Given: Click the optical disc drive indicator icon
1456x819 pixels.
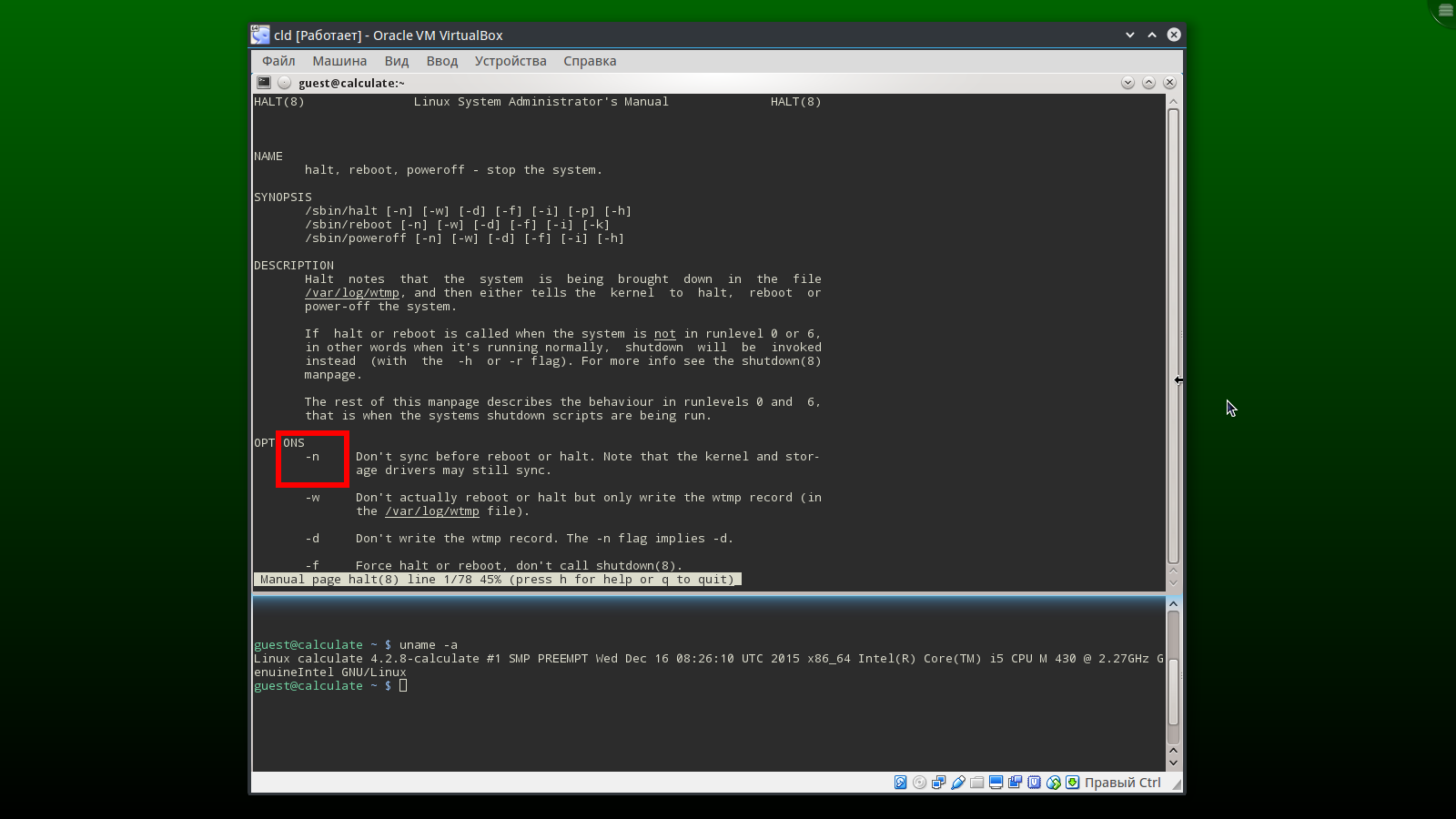Looking at the screenshot, I should pyautogui.click(x=919, y=783).
